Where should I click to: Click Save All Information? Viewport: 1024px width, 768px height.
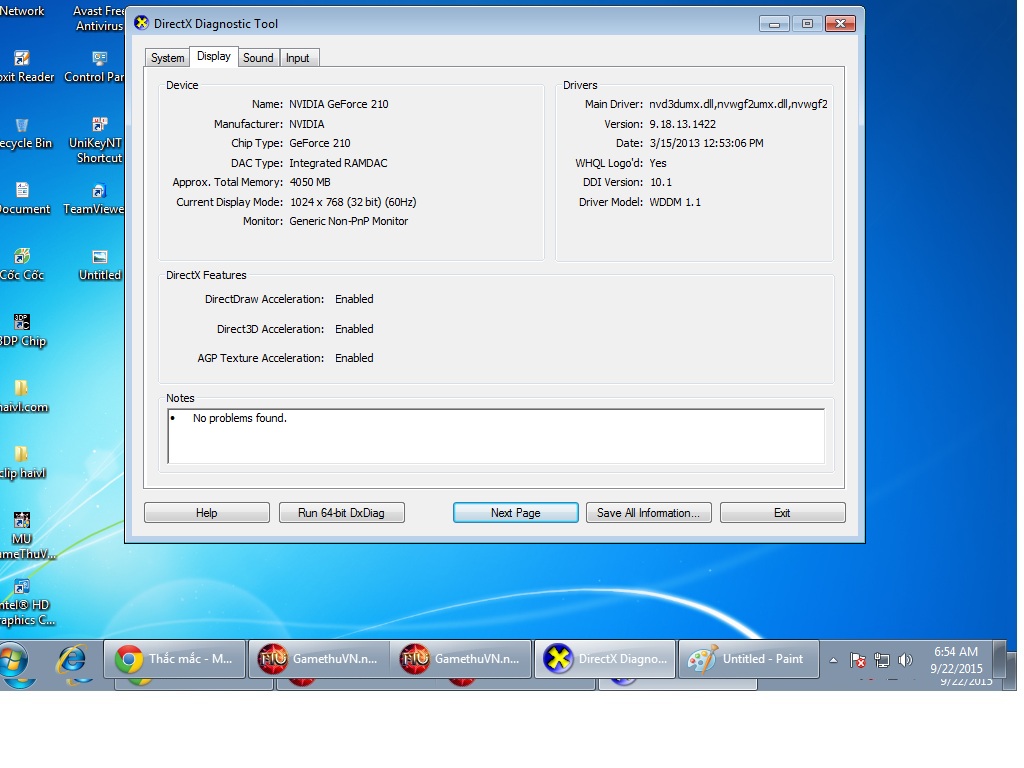[648, 513]
